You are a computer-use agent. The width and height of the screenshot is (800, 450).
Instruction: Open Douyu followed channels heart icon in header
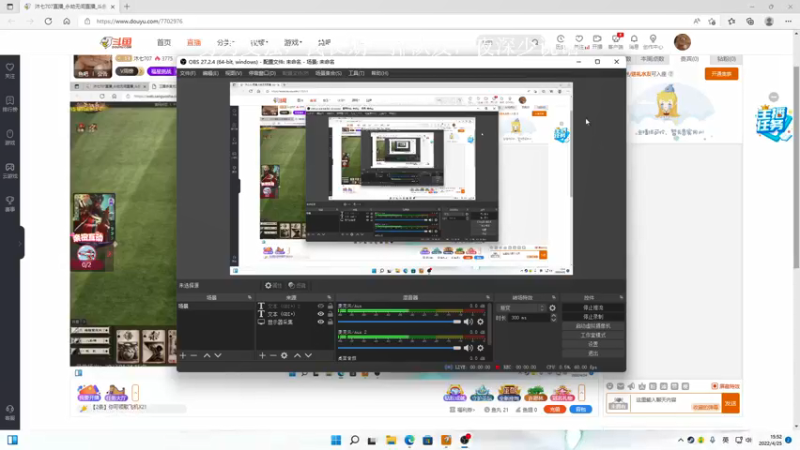[579, 41]
